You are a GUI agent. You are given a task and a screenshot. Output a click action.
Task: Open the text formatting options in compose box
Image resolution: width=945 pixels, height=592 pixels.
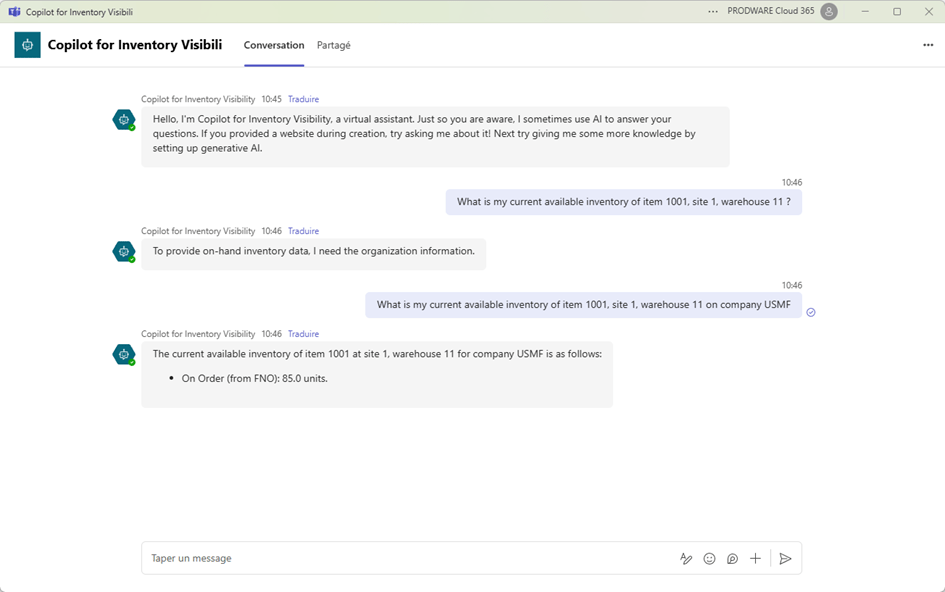686,559
